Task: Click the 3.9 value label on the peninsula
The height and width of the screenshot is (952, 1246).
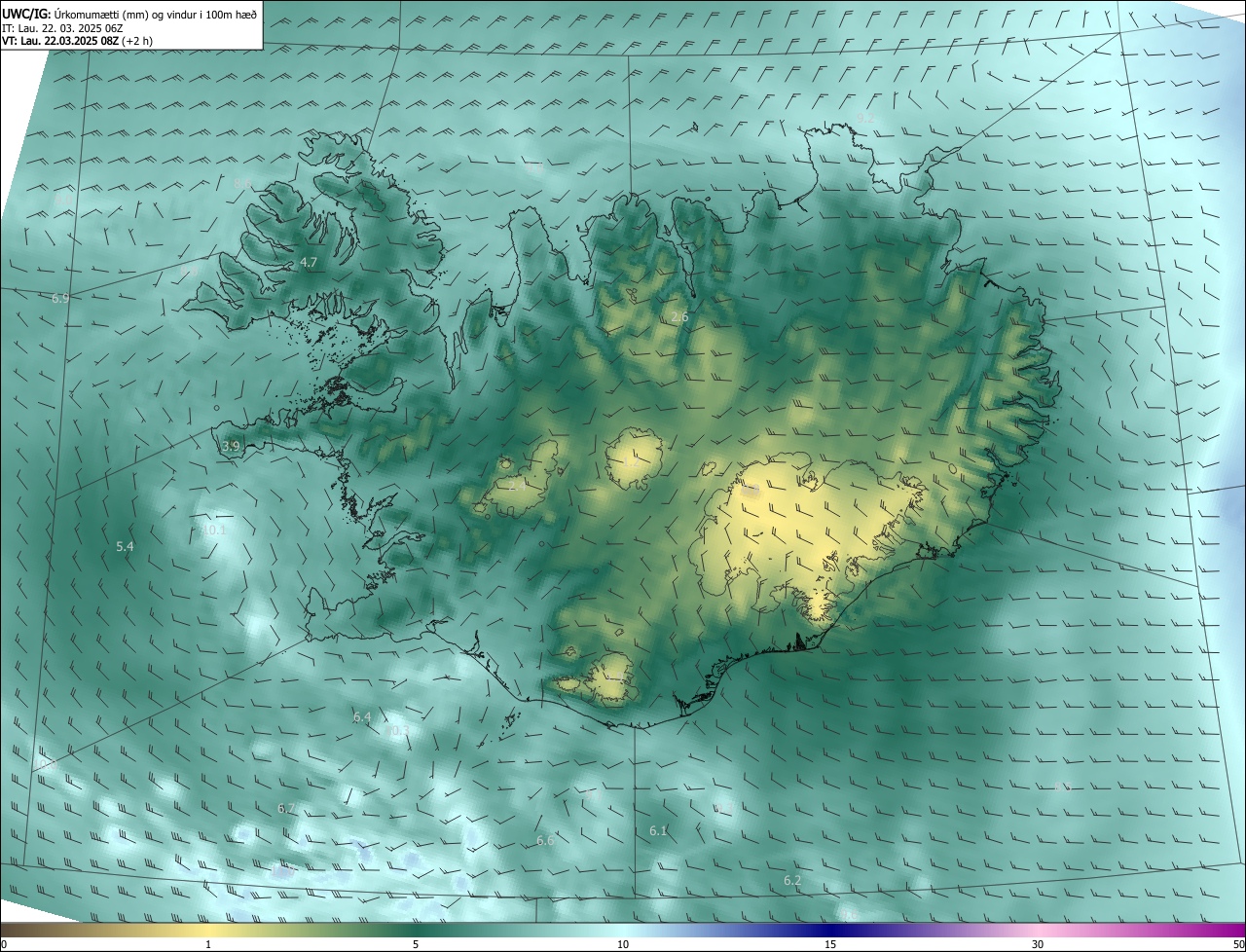Action: point(231,446)
